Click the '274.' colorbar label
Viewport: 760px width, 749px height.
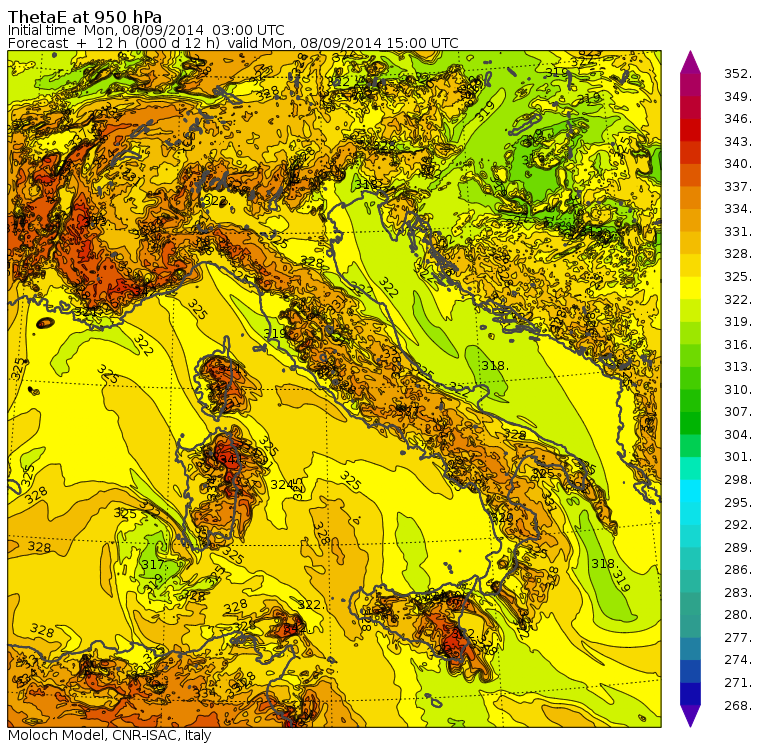(x=738, y=660)
